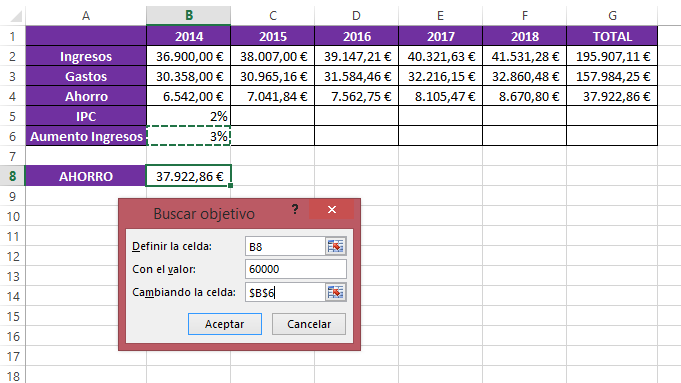Click the Ingresos label cell
This screenshot has height=383, width=681.
pyautogui.click(x=86, y=56)
